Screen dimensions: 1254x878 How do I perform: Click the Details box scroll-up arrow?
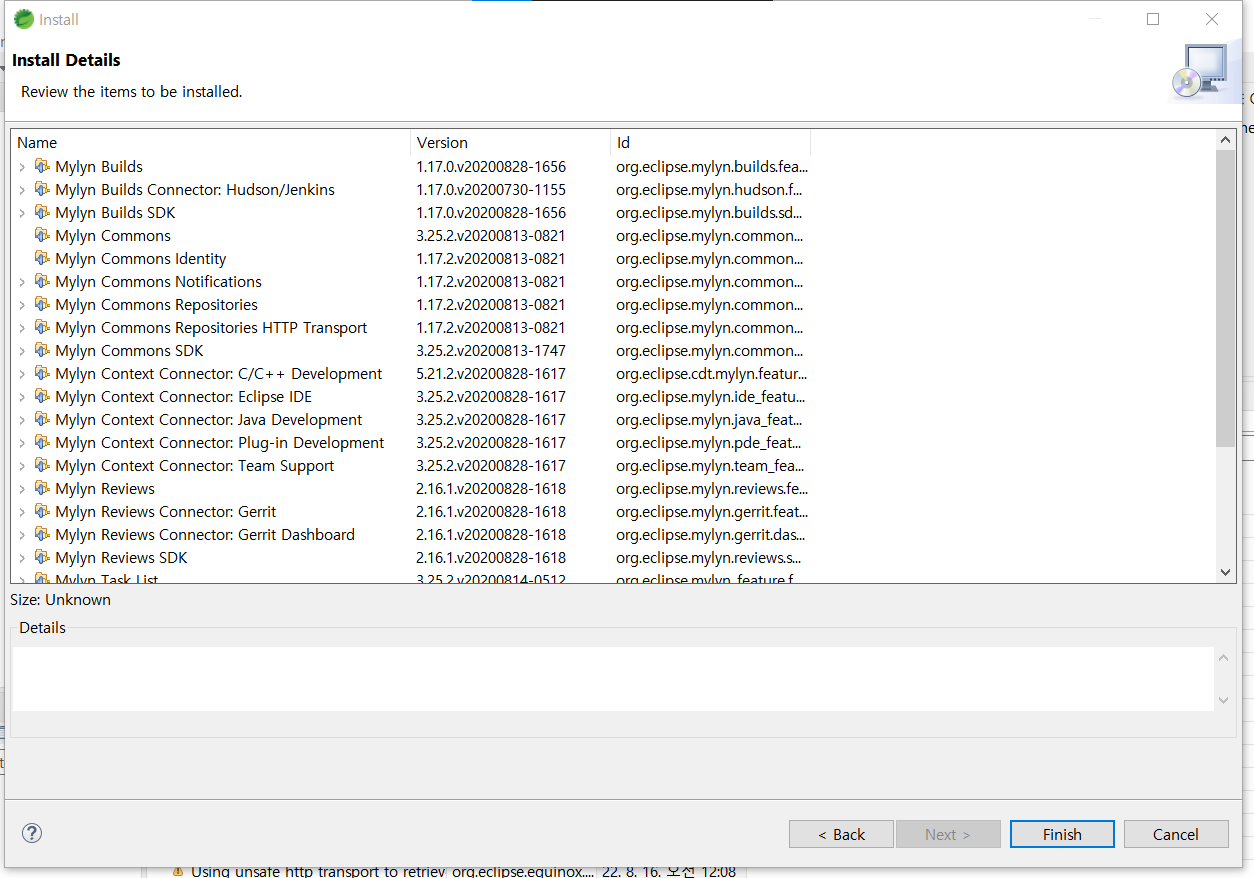coord(1223,657)
